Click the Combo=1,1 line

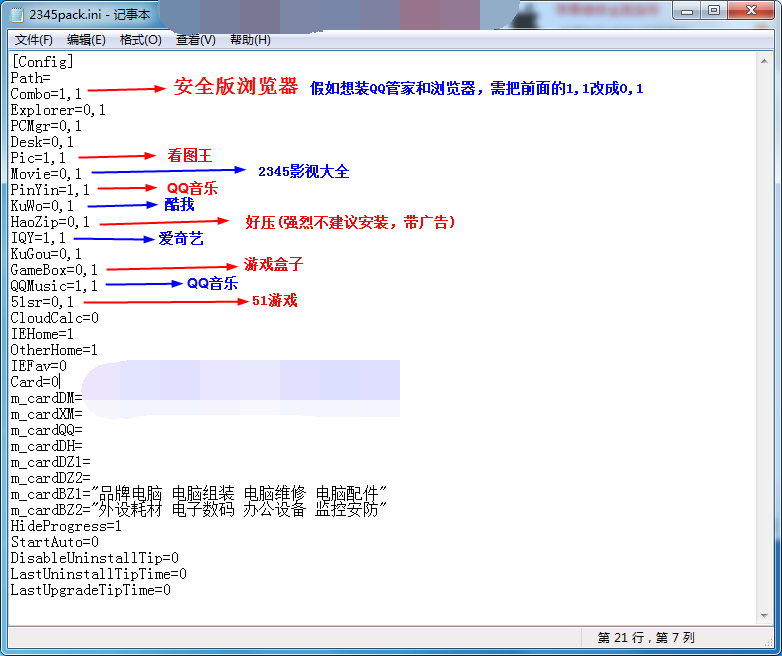coord(46,94)
